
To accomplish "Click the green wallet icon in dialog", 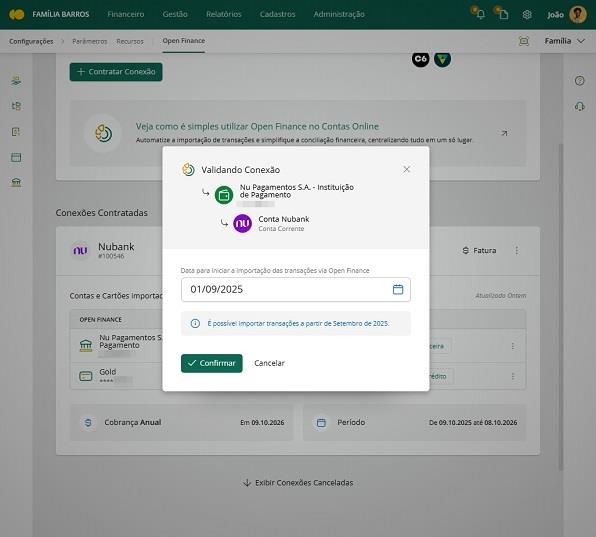I will [224, 195].
